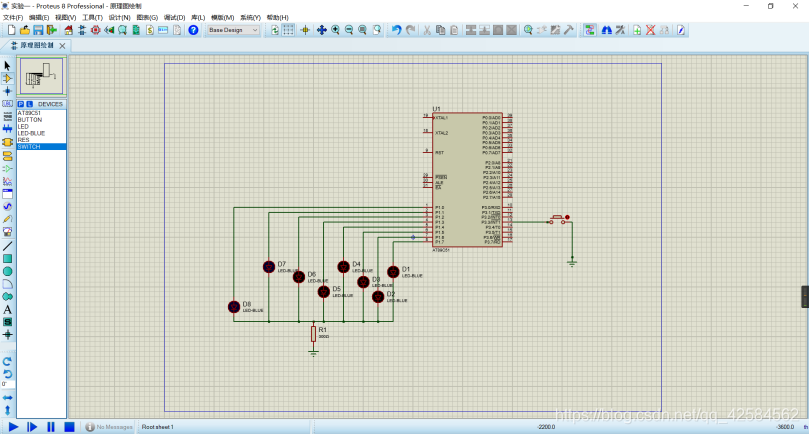The width and height of the screenshot is (809, 434).
Task: Open the blue Help icon
Action: (193, 30)
